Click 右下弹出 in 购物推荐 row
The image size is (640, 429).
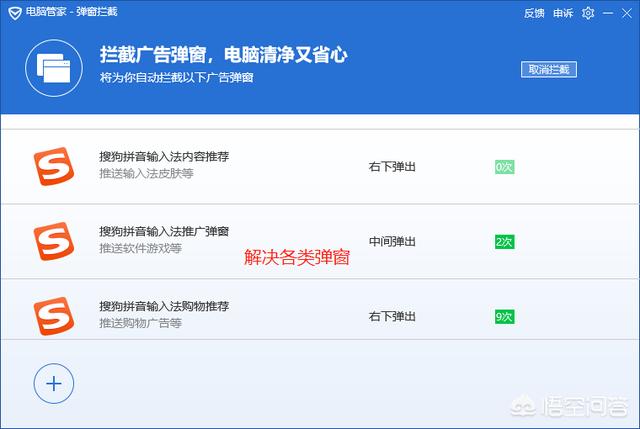click(392, 316)
